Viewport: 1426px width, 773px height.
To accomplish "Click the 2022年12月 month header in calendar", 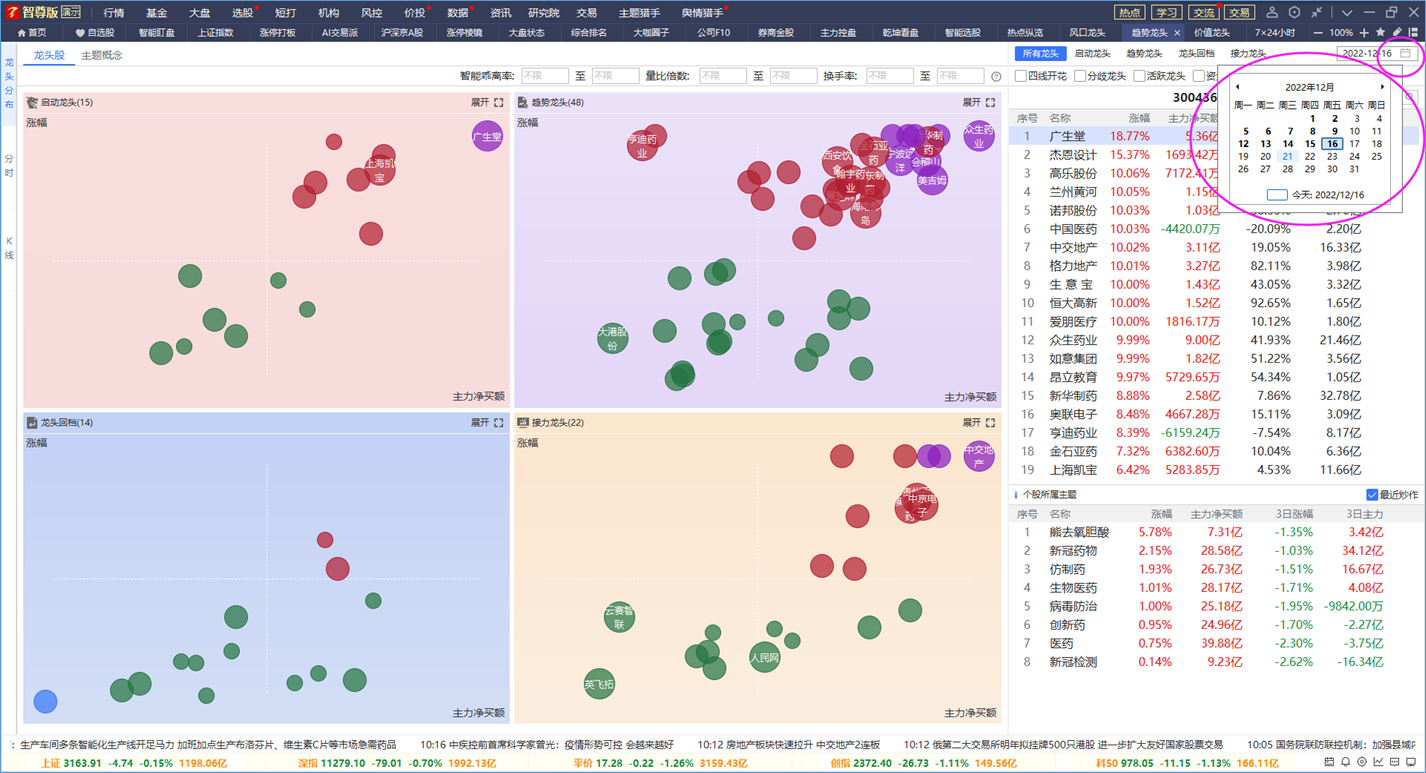I will click(x=1310, y=87).
